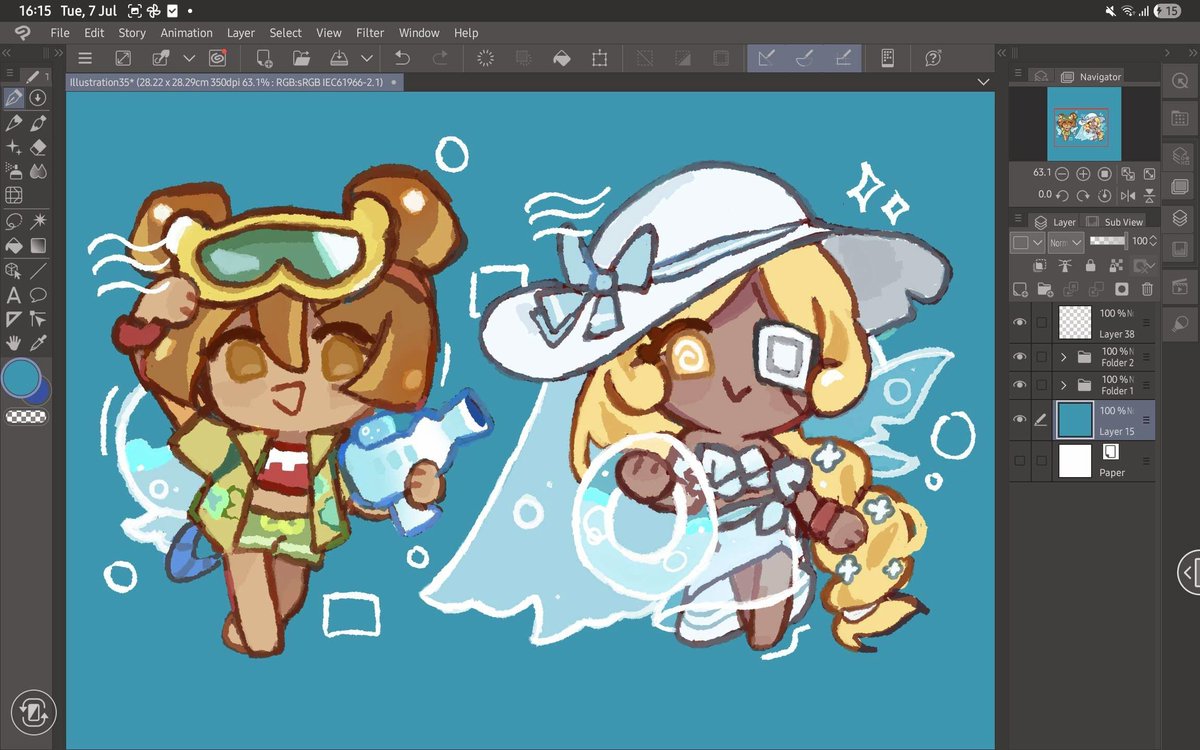Open the smartphone companion mode icon
The width and height of the screenshot is (1200, 750).
tap(887, 58)
